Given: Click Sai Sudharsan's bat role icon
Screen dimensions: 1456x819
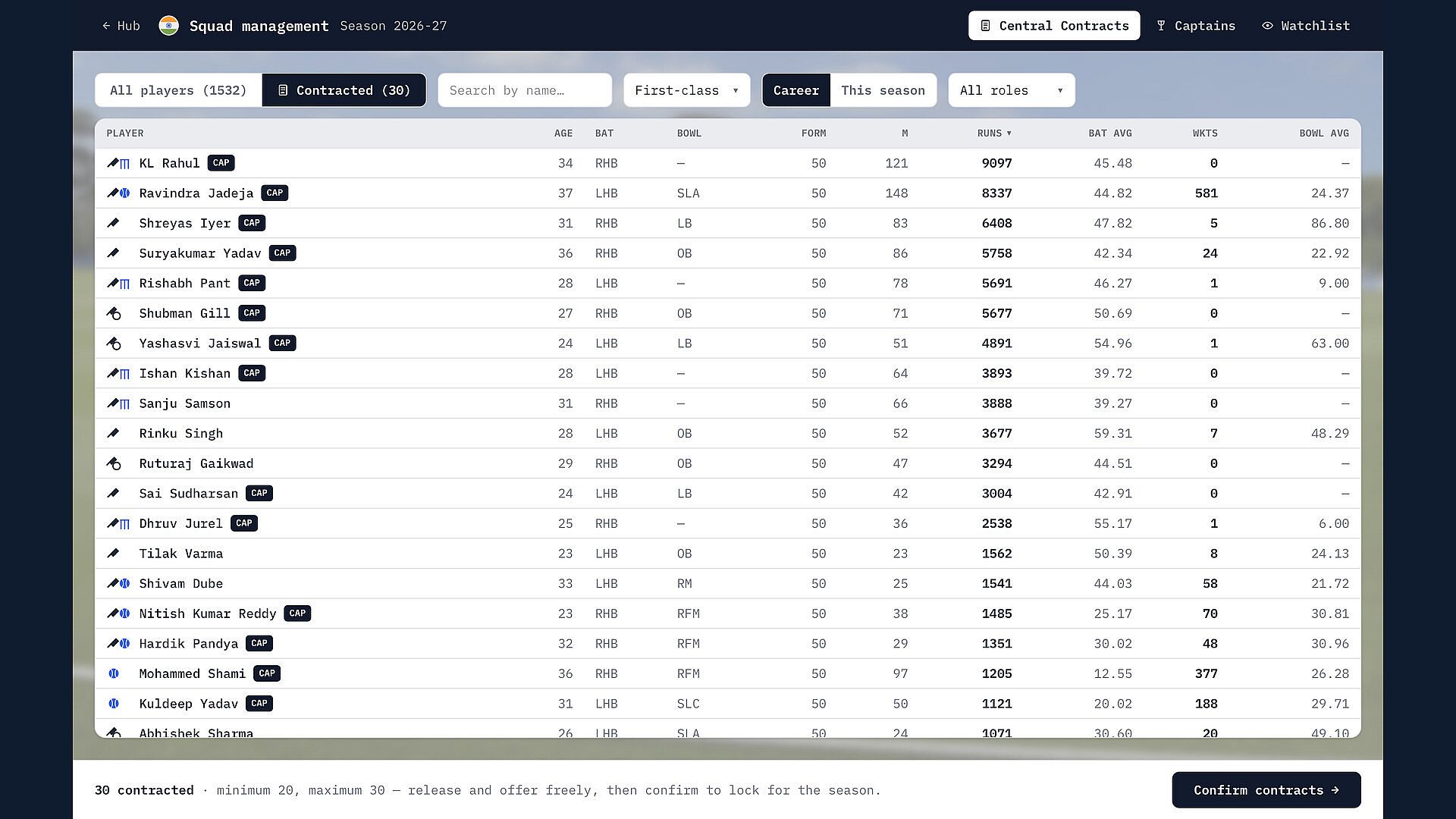Looking at the screenshot, I should click(x=113, y=494).
